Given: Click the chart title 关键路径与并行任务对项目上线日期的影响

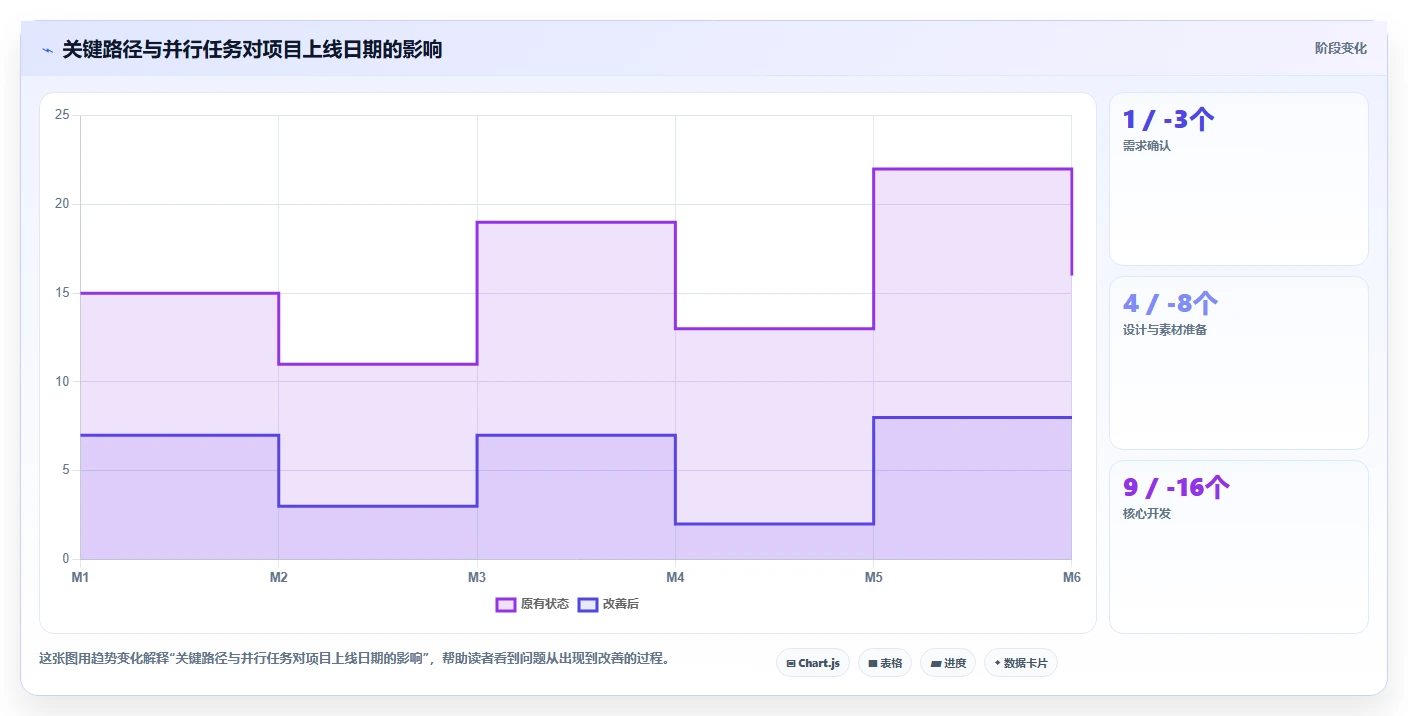Looking at the screenshot, I should [x=252, y=49].
